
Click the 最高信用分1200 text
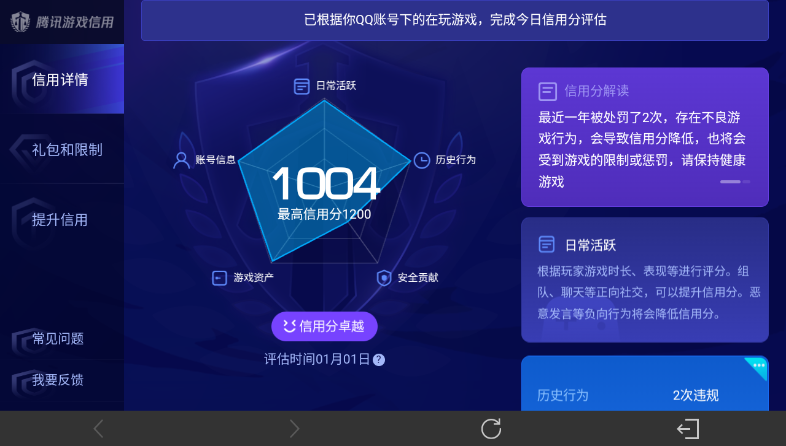(324, 214)
